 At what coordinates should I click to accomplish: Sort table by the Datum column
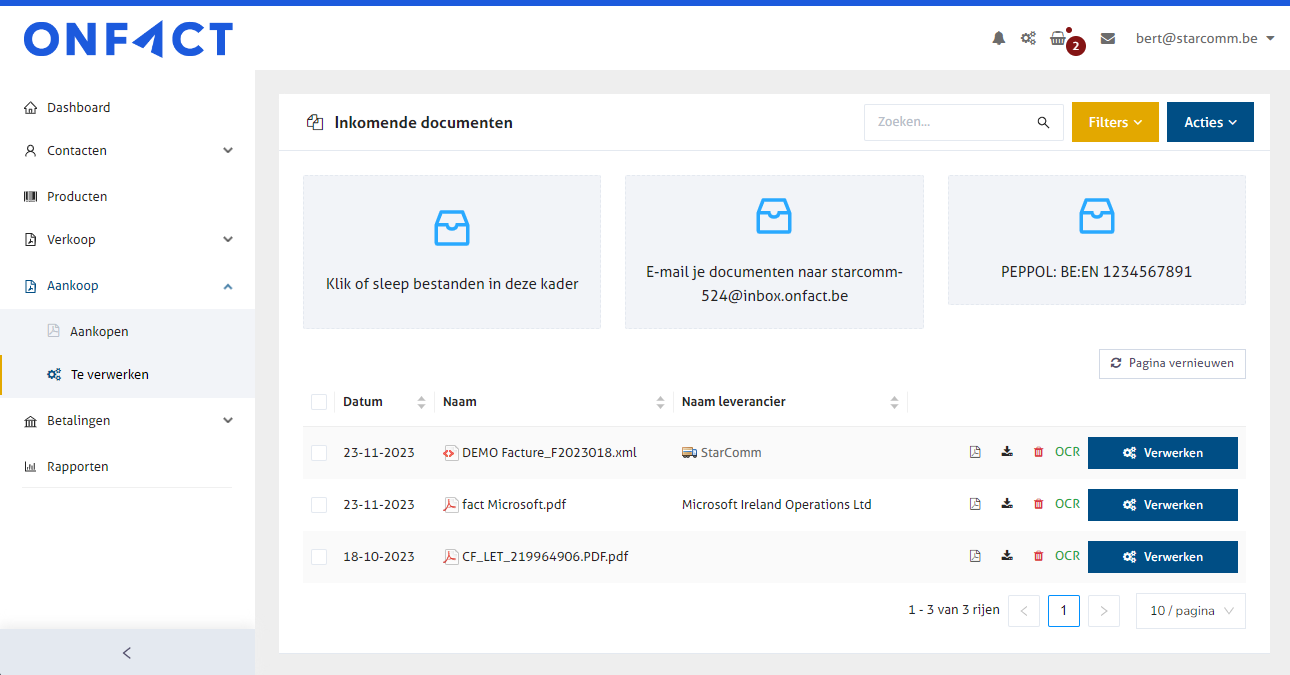(x=363, y=402)
